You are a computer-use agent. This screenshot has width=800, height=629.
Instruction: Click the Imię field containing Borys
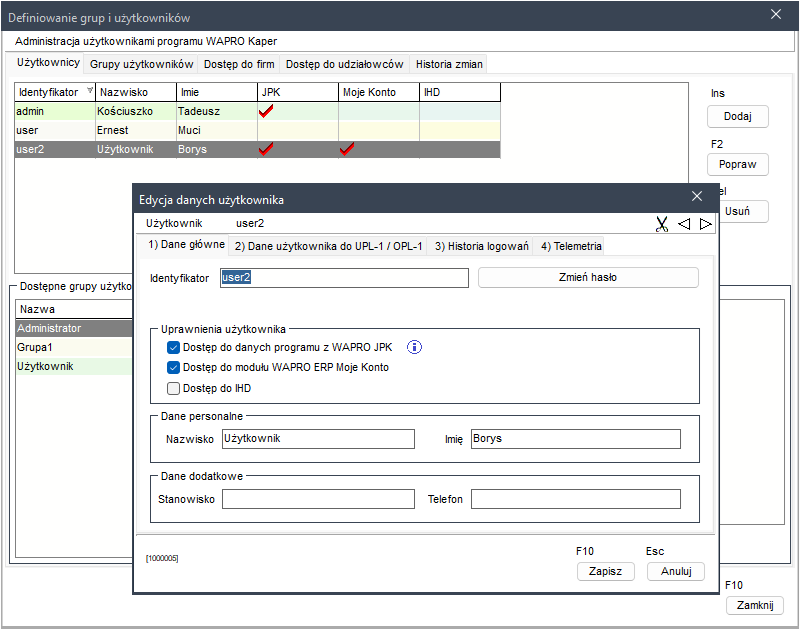click(576, 439)
